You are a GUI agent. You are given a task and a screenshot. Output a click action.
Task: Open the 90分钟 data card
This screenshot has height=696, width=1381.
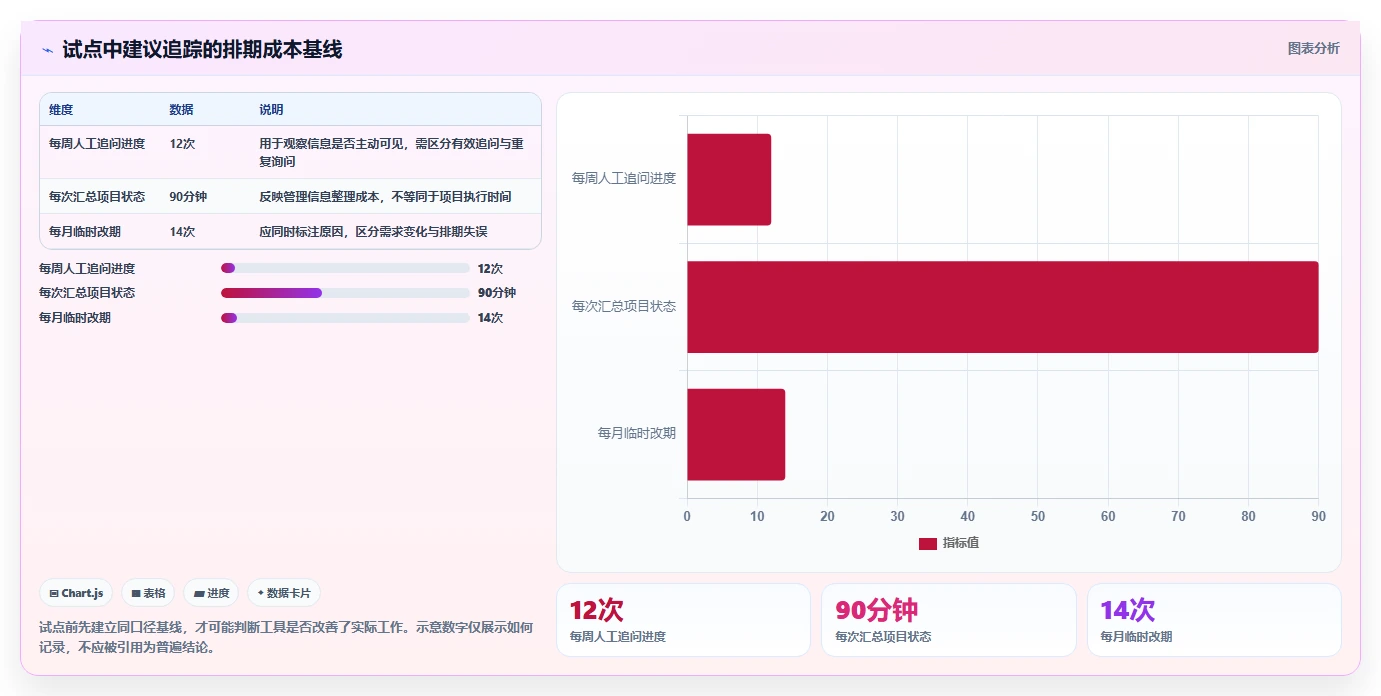point(948,620)
